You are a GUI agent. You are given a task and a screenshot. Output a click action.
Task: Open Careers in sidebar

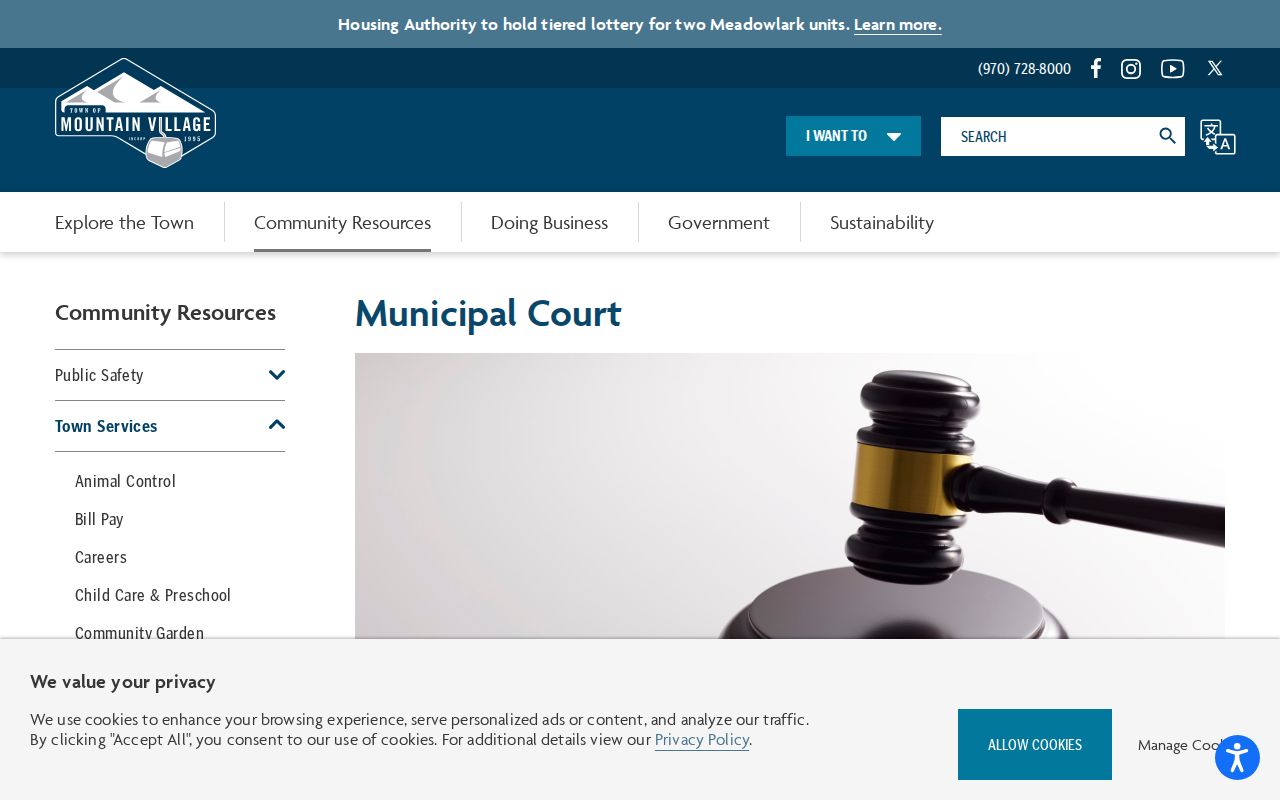tap(101, 557)
